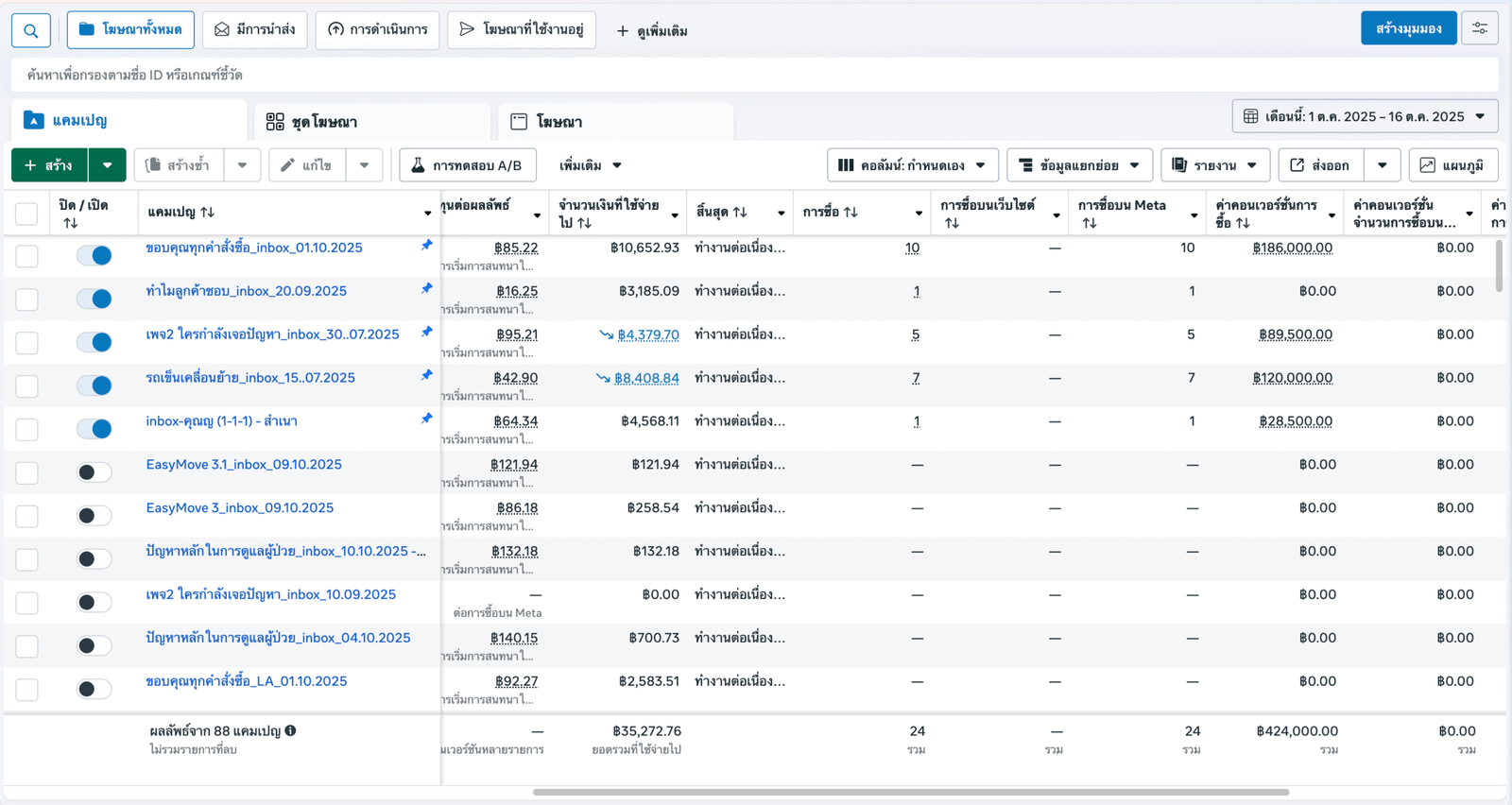This screenshot has height=805, width=1512.
Task: Open the แผนภูมิ chart view
Action: click(x=1452, y=165)
